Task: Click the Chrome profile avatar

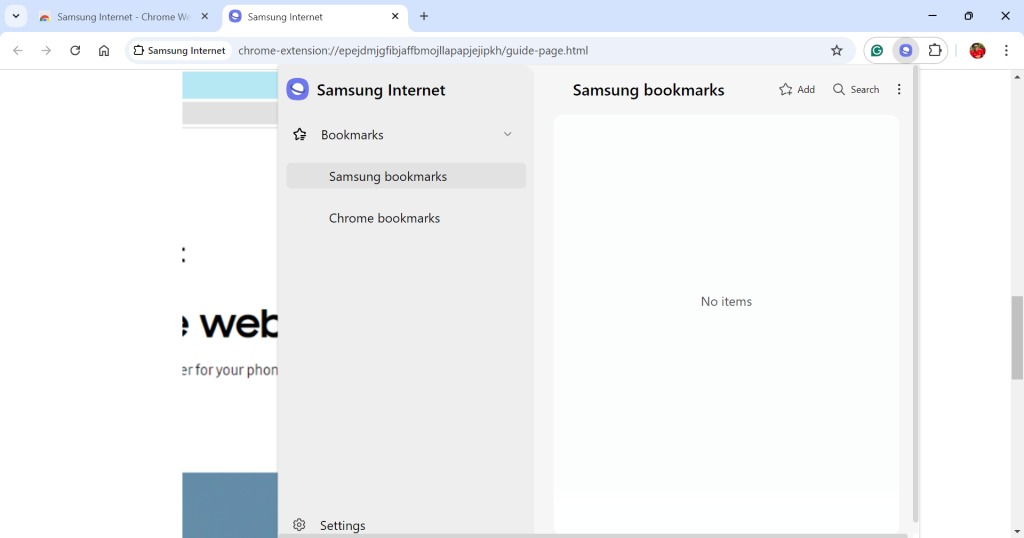Action: tap(977, 51)
